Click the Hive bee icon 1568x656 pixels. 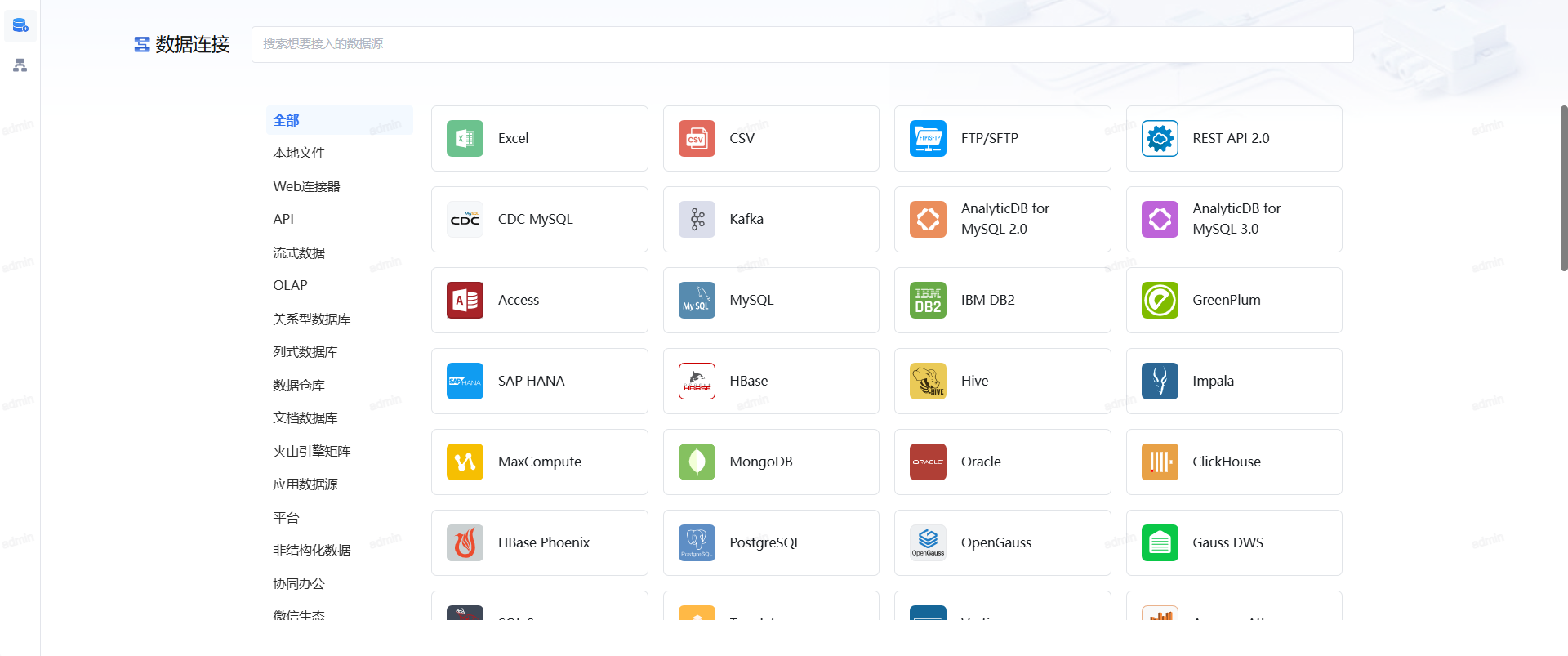(x=928, y=381)
